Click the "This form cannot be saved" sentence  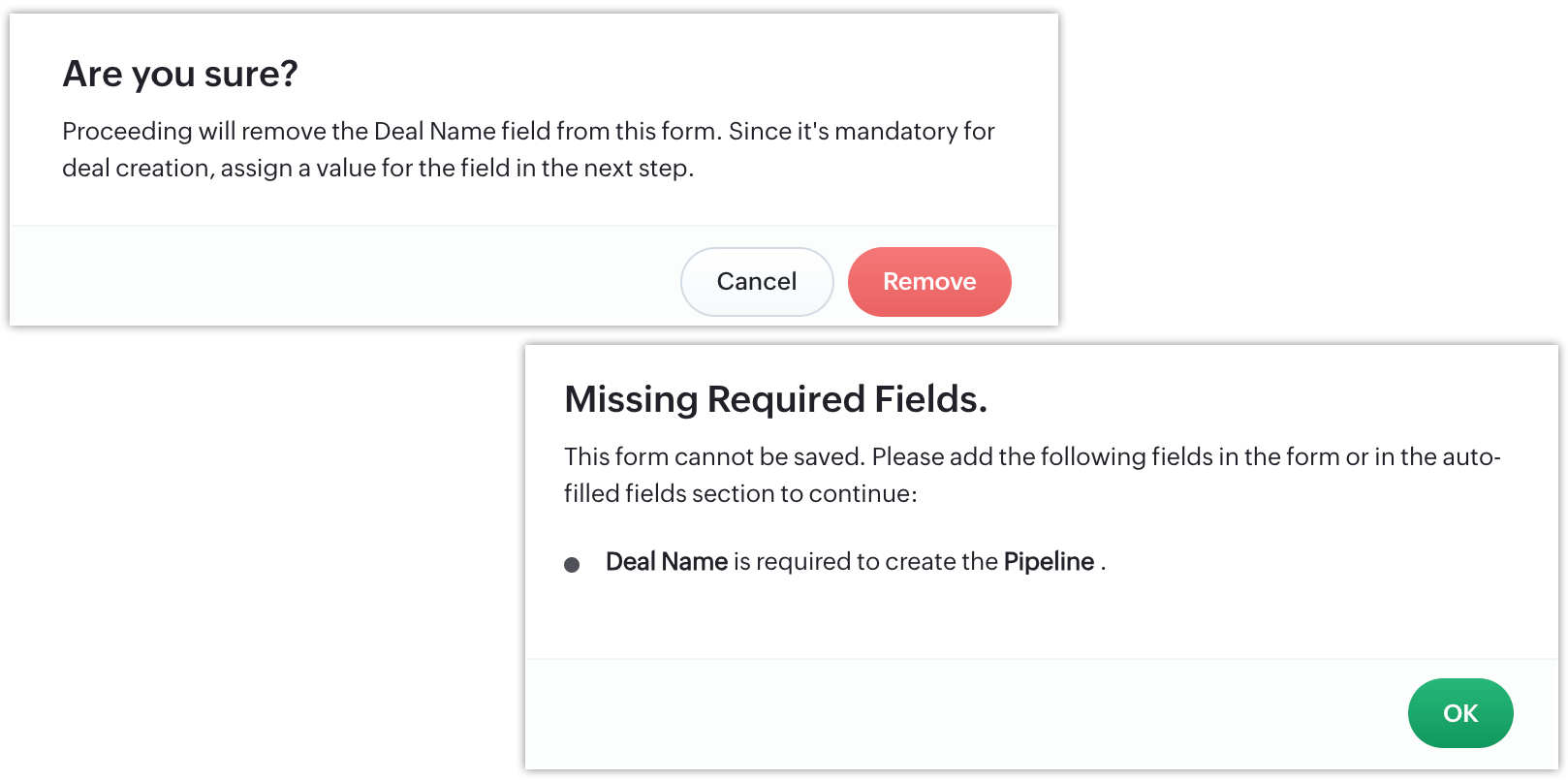click(x=713, y=456)
